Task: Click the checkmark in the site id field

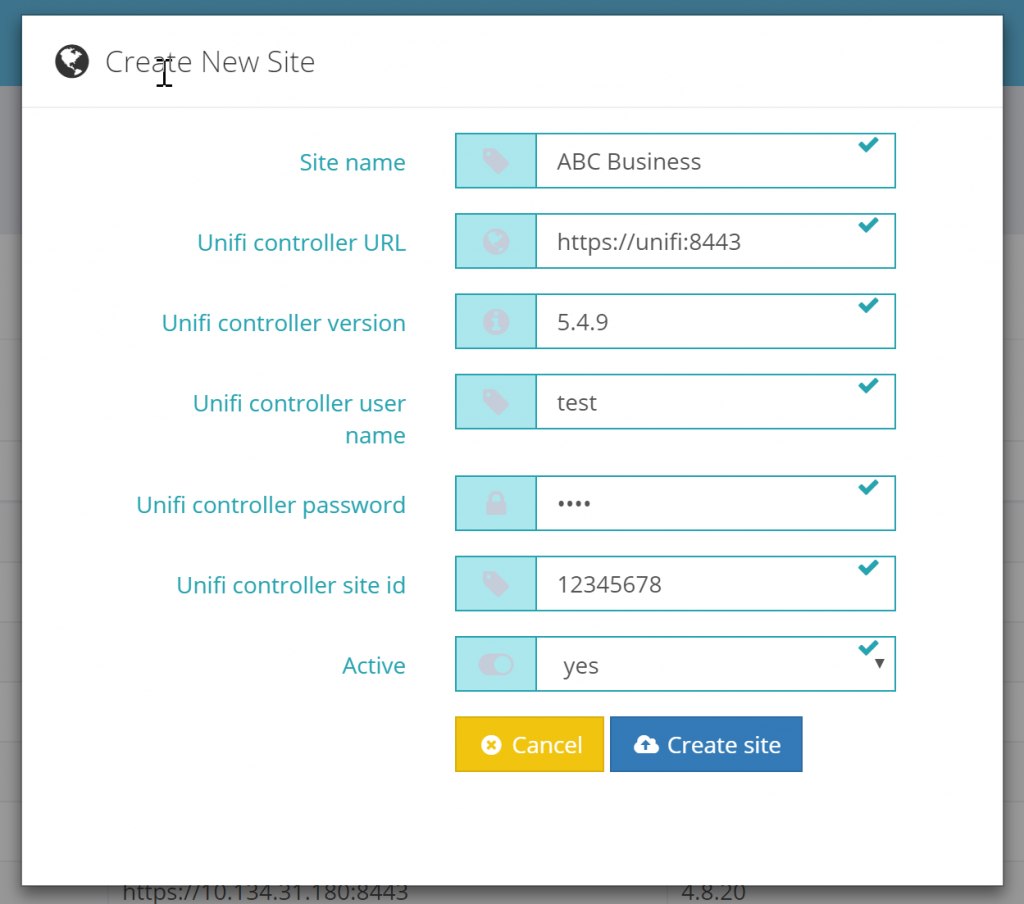Action: [868, 568]
